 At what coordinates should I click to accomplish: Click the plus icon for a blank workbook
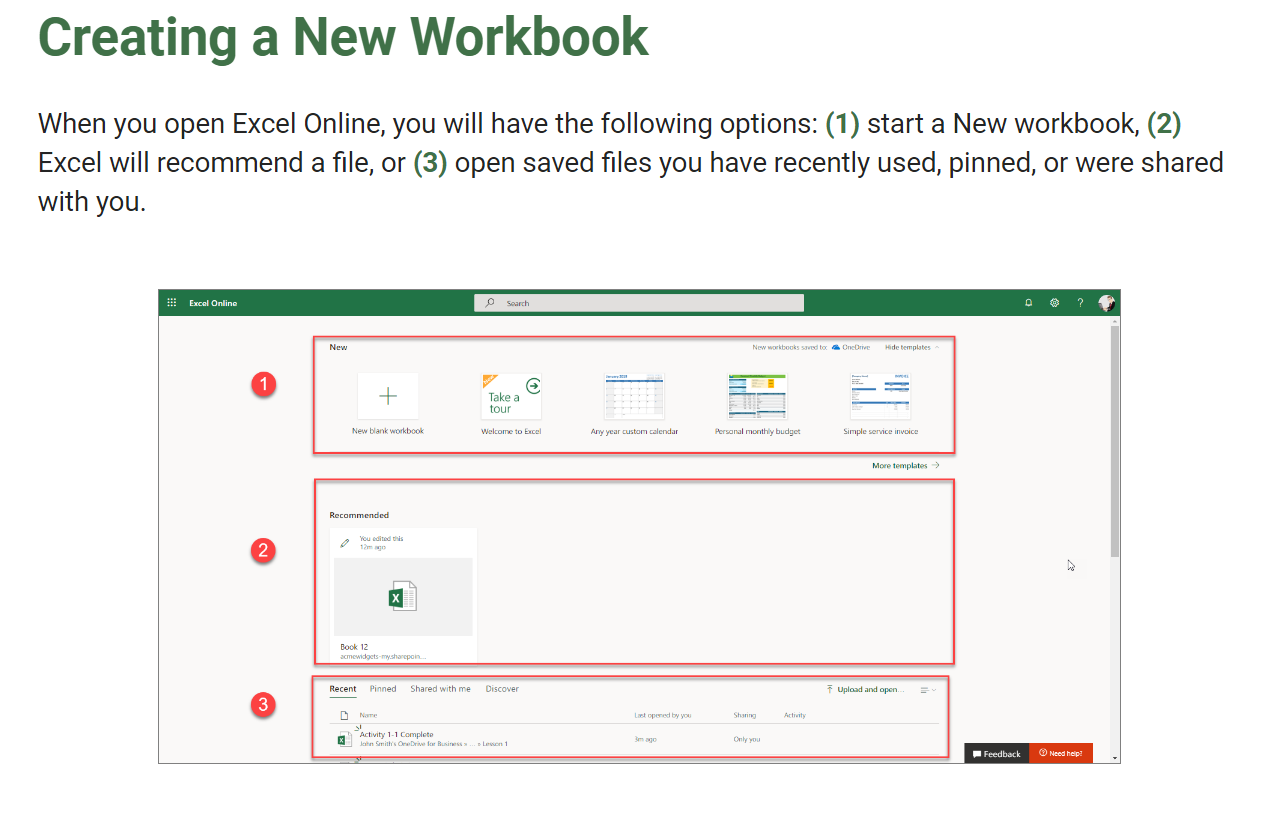(388, 396)
